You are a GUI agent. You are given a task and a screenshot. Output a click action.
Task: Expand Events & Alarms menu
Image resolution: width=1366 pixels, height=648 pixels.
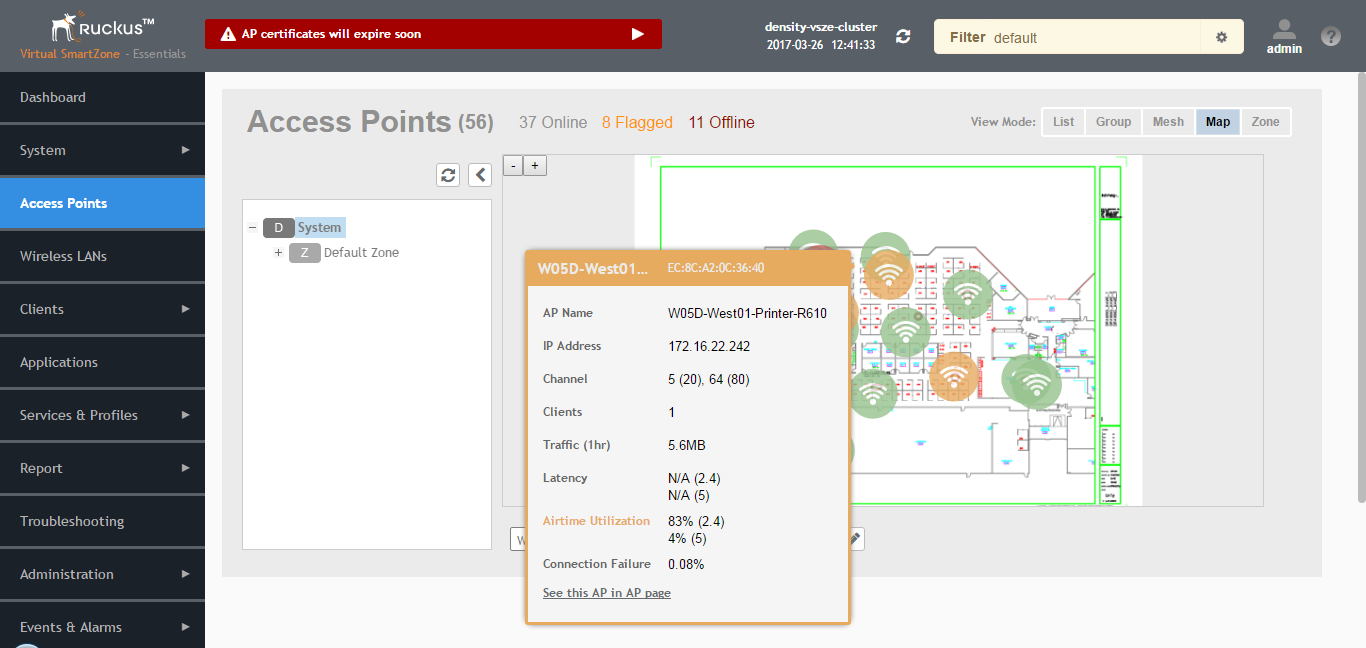tap(102, 627)
